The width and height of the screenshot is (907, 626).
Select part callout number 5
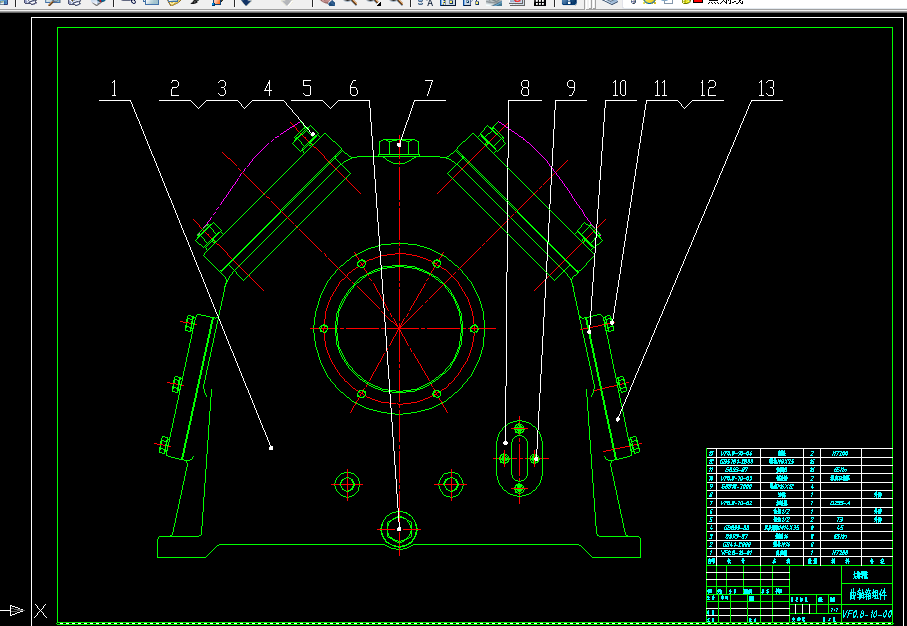click(307, 89)
